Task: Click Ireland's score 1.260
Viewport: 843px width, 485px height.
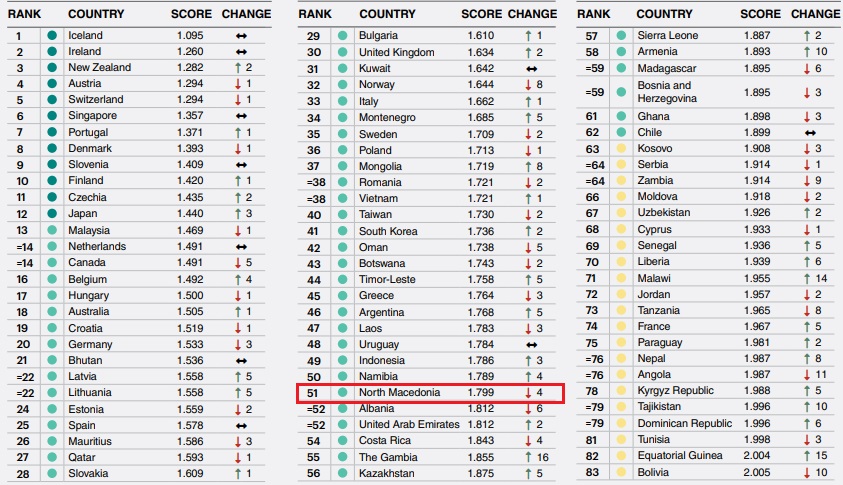Action: (x=190, y=52)
